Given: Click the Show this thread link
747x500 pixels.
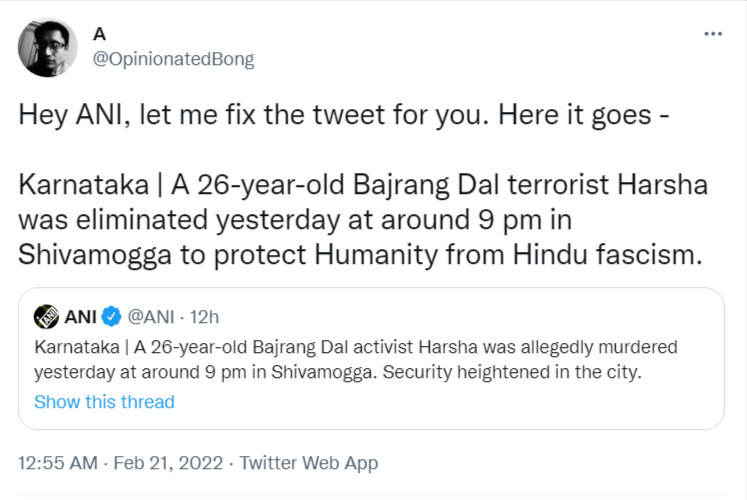Looking at the screenshot, I should click(x=104, y=402).
